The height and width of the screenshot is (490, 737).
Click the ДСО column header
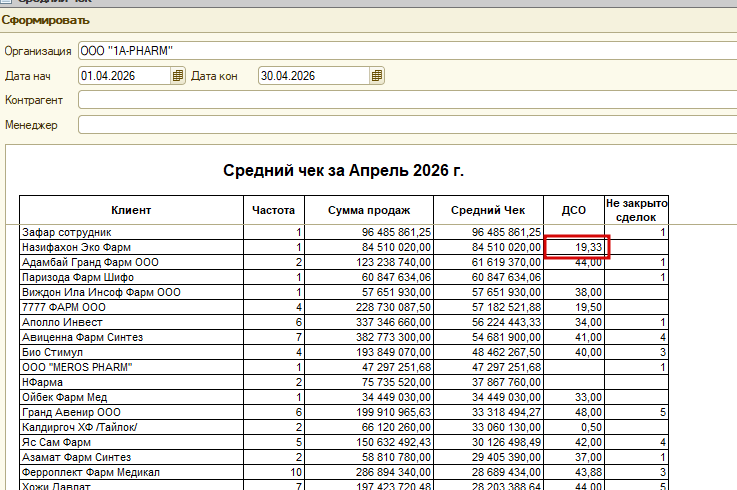[574, 210]
